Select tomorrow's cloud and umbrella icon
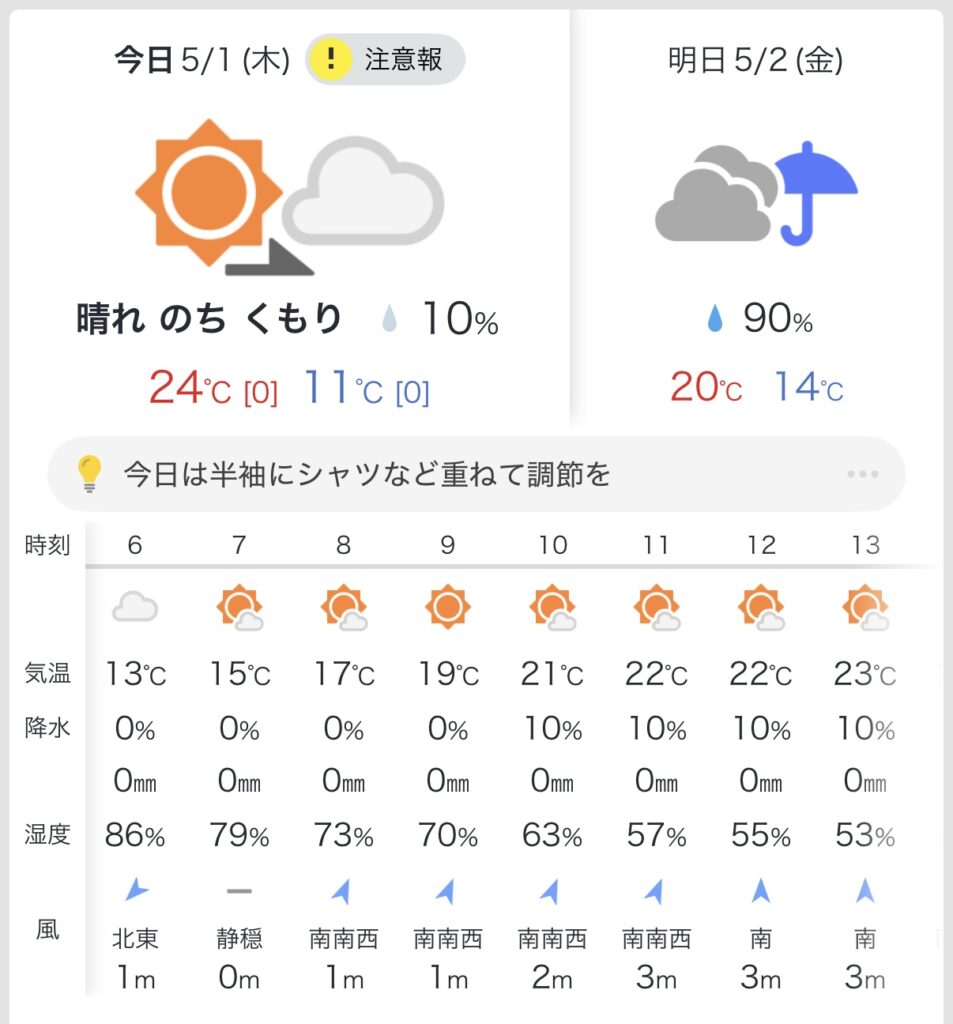953x1024 pixels. 756,193
